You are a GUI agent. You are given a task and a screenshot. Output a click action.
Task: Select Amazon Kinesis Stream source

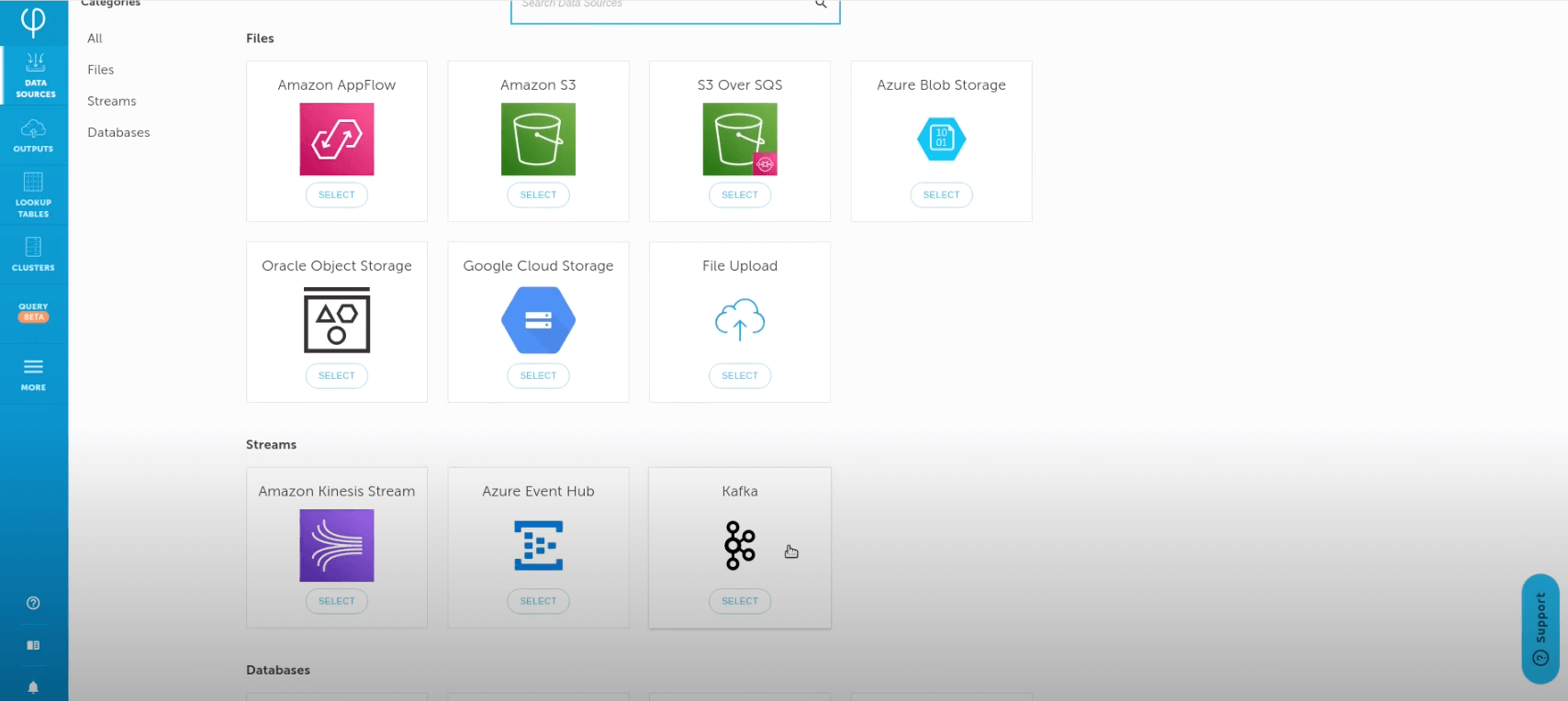click(337, 601)
